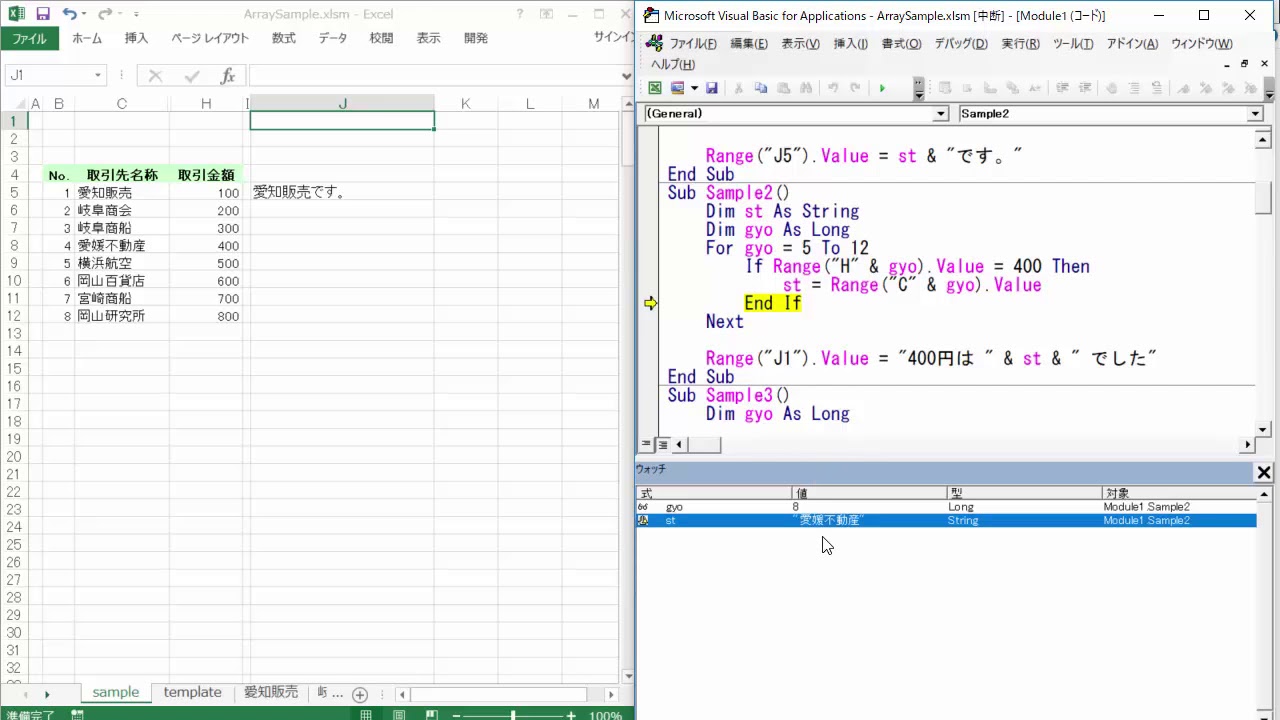Expand the Name Box dropdown arrow
1280x720 pixels.
98,76
